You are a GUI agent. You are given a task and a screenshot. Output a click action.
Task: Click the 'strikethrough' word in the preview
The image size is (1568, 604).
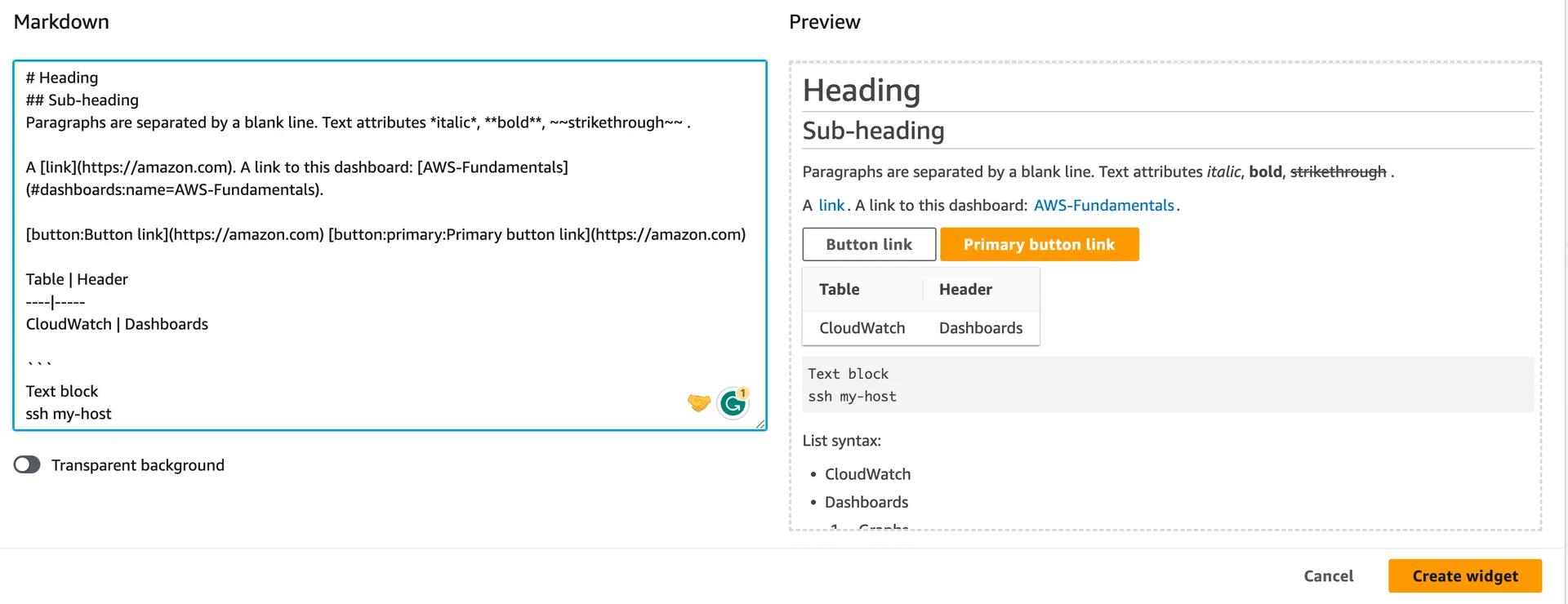click(1338, 172)
